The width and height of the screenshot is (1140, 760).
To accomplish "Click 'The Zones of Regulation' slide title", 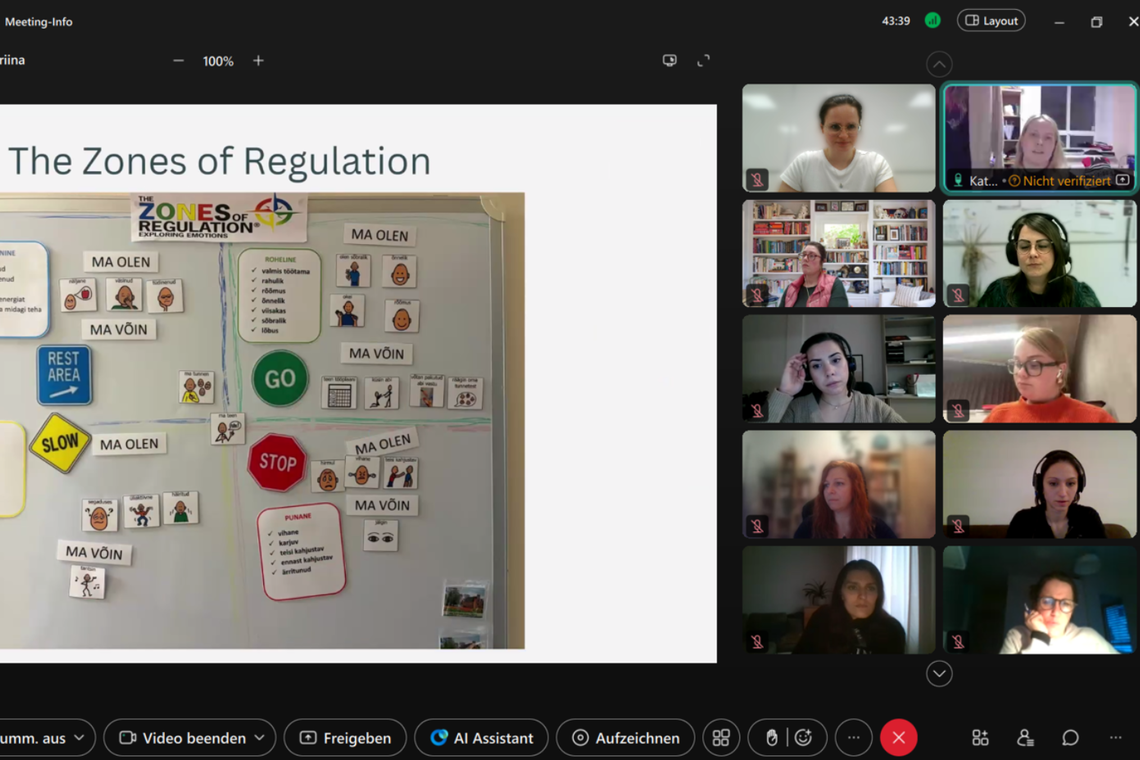I will pos(220,161).
